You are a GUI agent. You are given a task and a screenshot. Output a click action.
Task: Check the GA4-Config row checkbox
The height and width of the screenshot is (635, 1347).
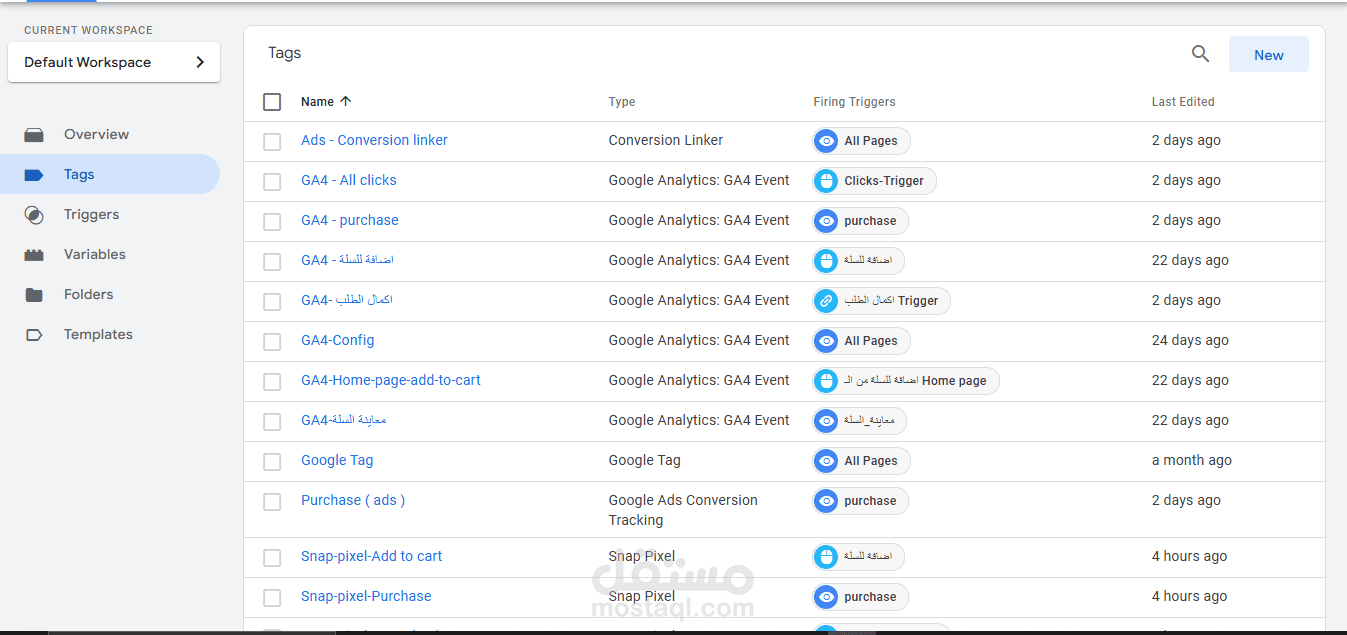[272, 342]
